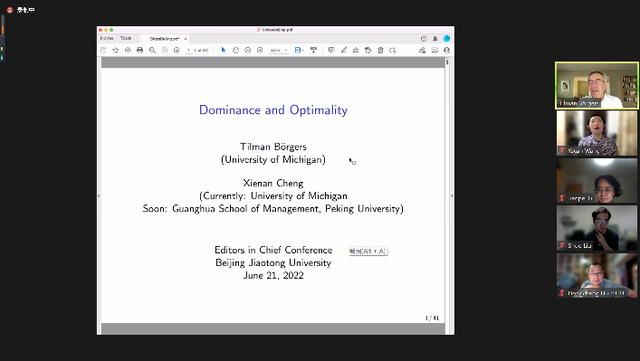Click the envelope email icon
The image size is (640, 361).
pyautogui.click(x=435, y=50)
